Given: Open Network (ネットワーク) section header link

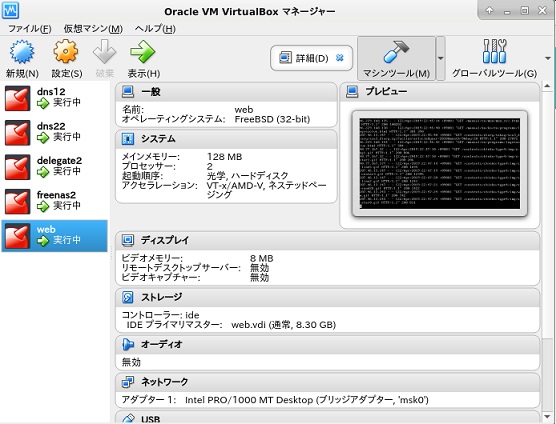Looking at the screenshot, I should click(x=165, y=382).
